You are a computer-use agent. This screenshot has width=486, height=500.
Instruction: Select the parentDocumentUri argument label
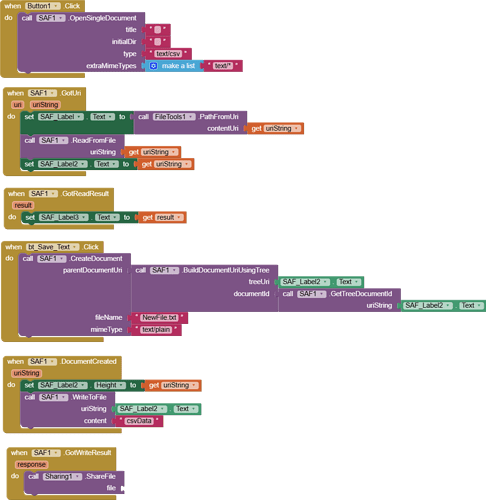click(x=92, y=270)
